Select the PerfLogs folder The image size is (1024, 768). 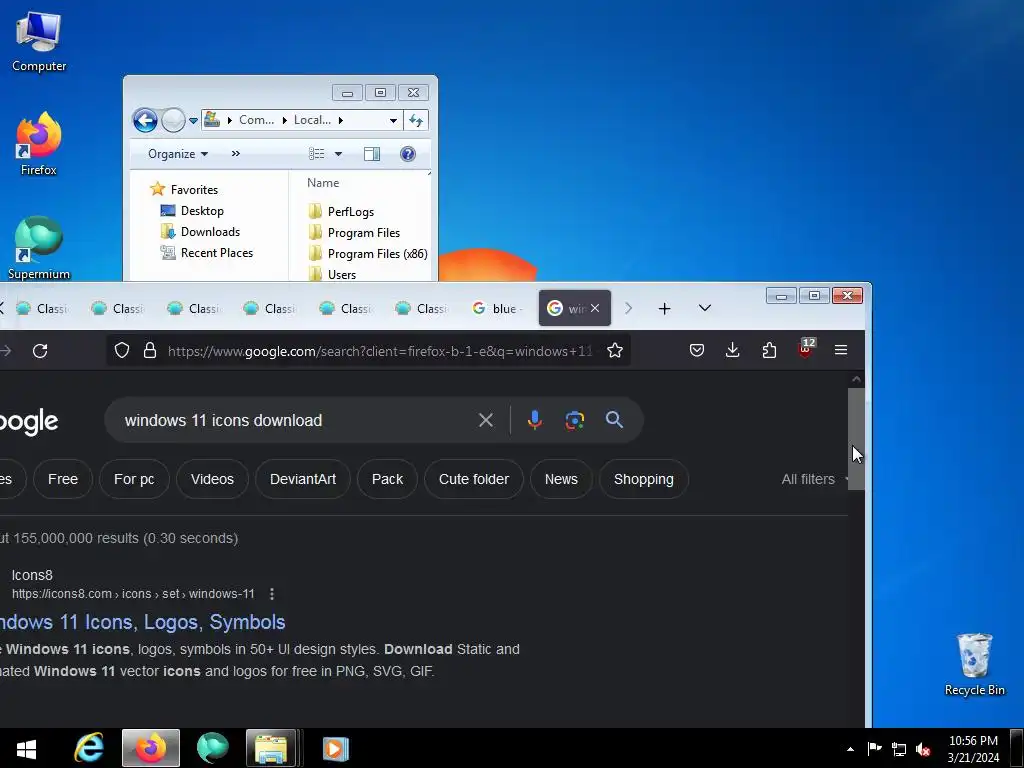[341, 212]
